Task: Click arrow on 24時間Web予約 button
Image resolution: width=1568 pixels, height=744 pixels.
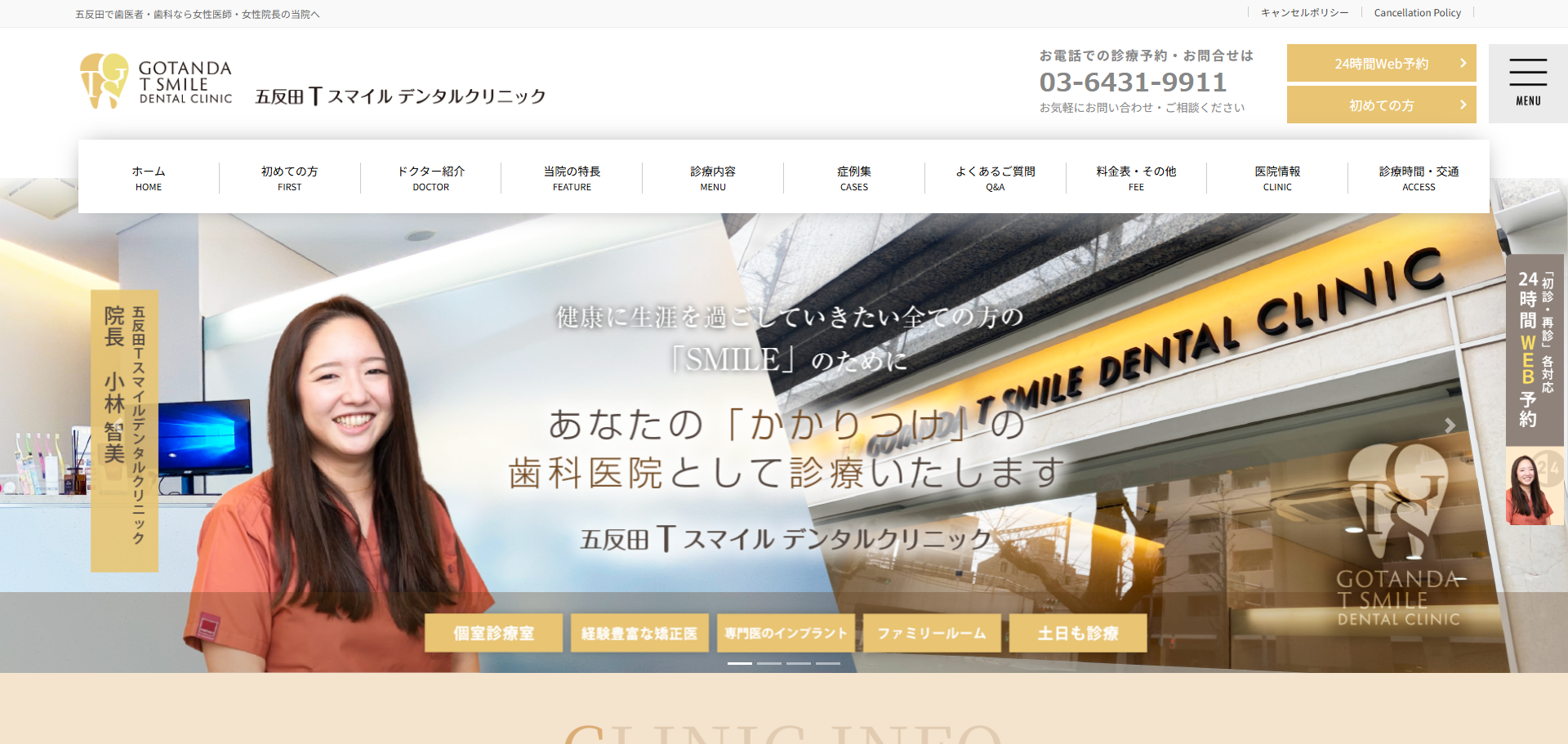Action: point(1463,63)
